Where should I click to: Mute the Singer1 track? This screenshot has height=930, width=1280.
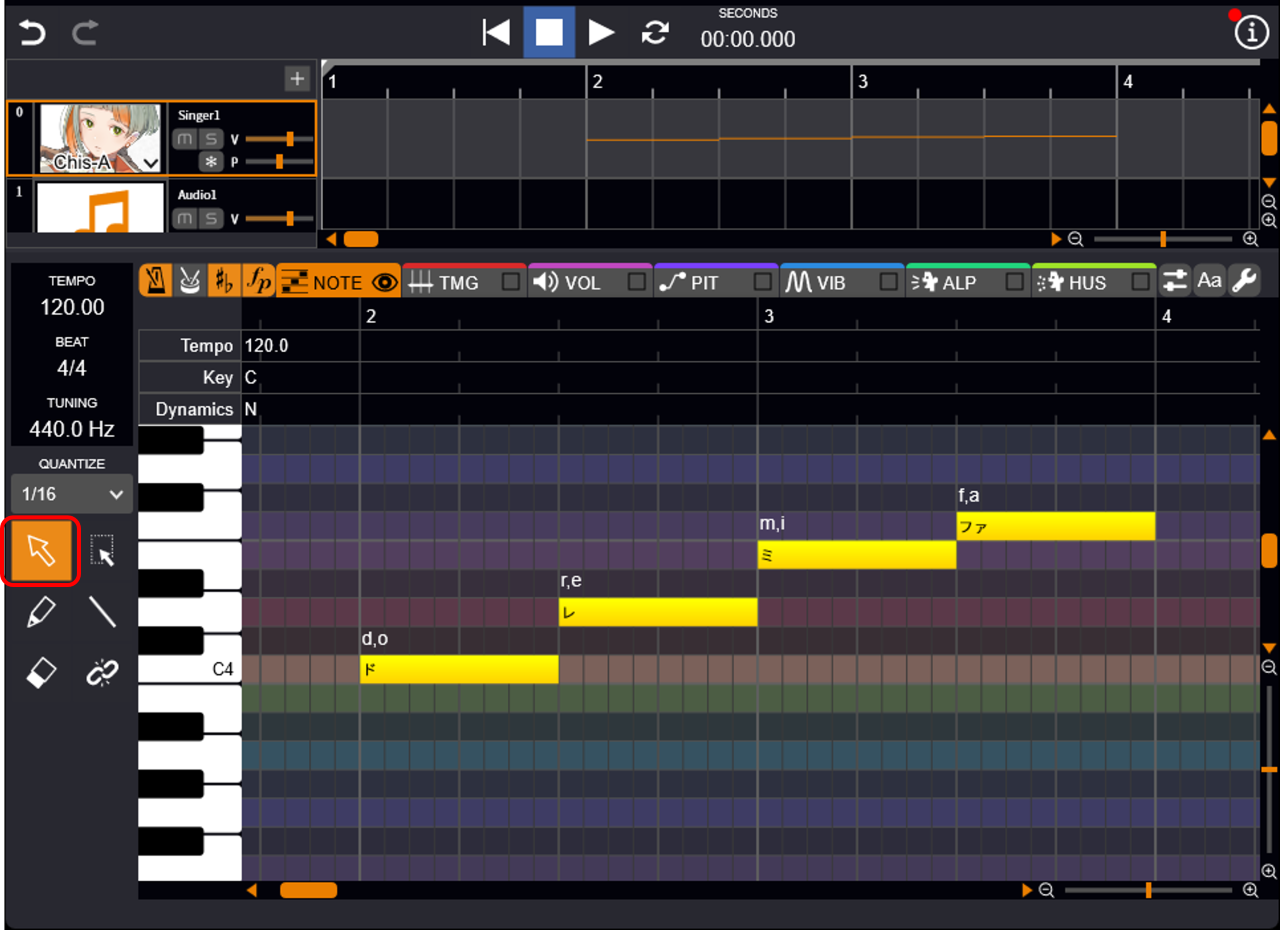[183, 139]
